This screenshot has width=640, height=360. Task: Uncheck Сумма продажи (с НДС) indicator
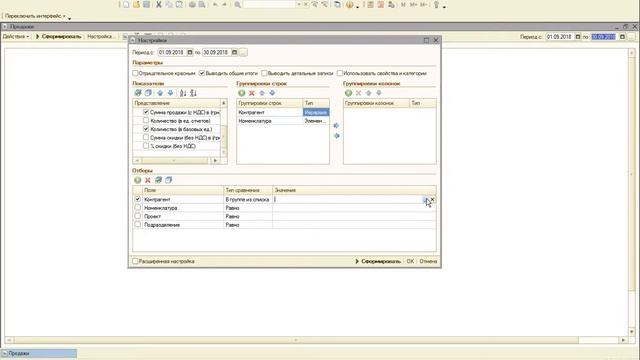tap(146, 112)
